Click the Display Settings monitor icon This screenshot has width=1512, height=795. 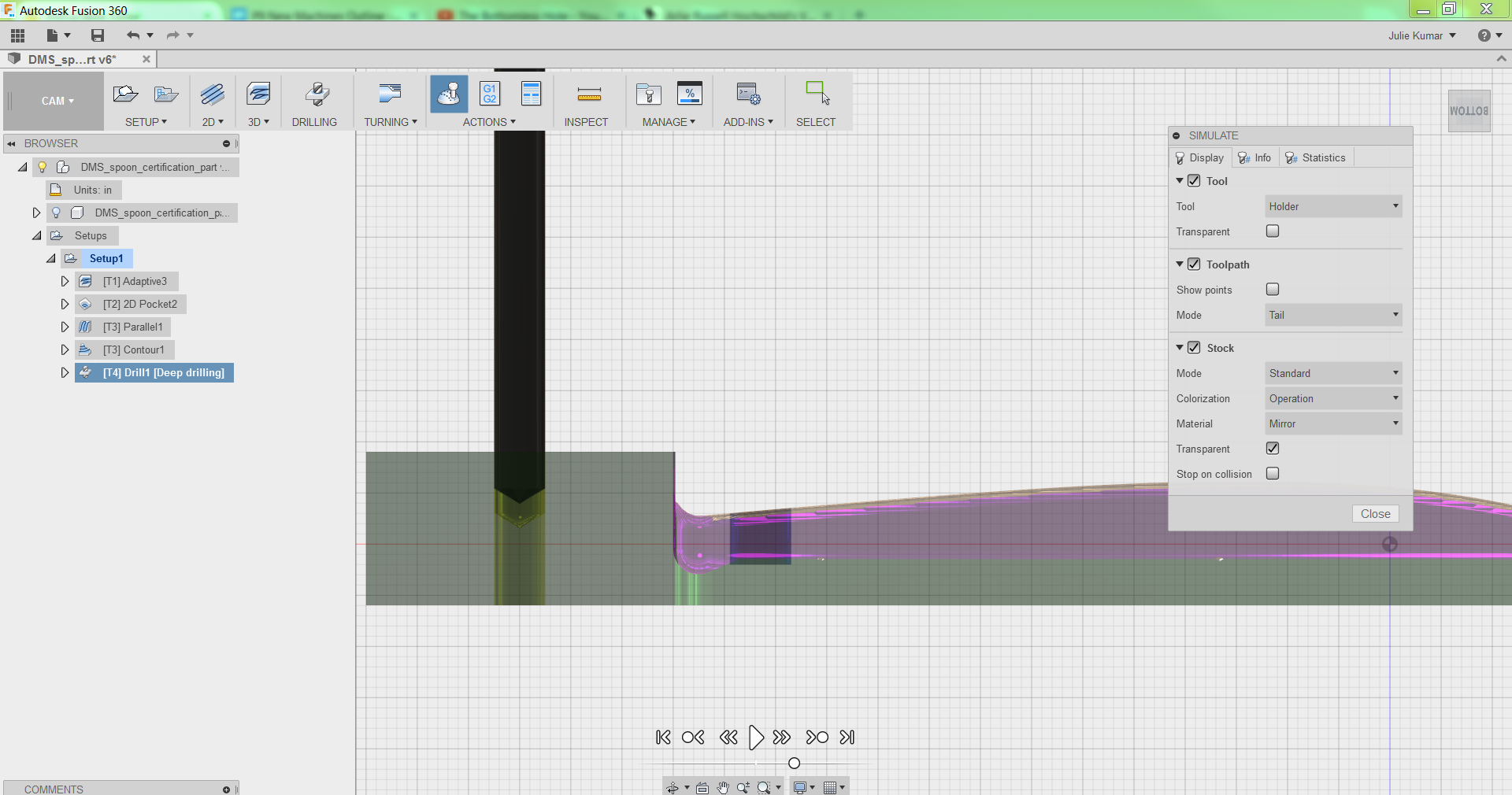pyautogui.click(x=800, y=788)
